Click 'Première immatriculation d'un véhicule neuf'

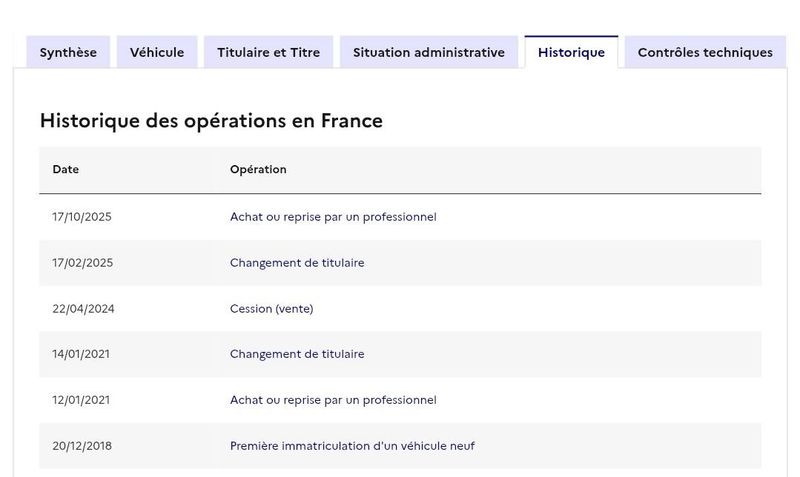point(352,446)
